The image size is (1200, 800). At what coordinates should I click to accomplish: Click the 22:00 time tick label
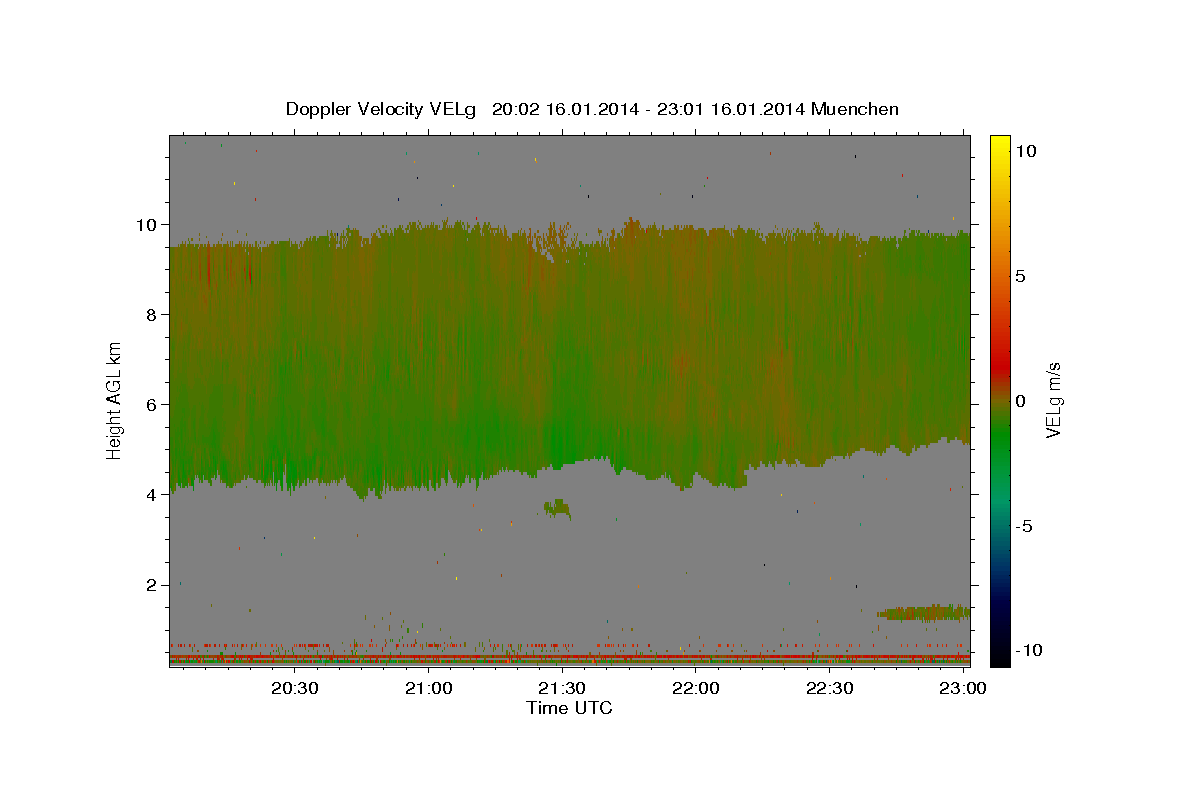[696, 689]
